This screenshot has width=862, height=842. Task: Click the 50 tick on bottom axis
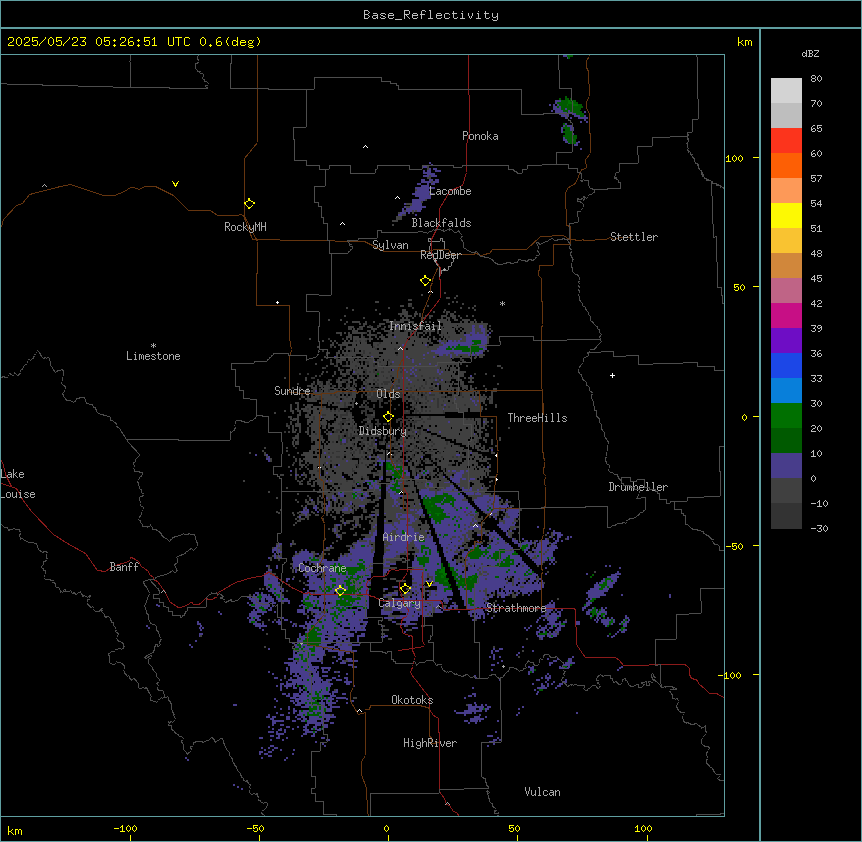pos(514,828)
